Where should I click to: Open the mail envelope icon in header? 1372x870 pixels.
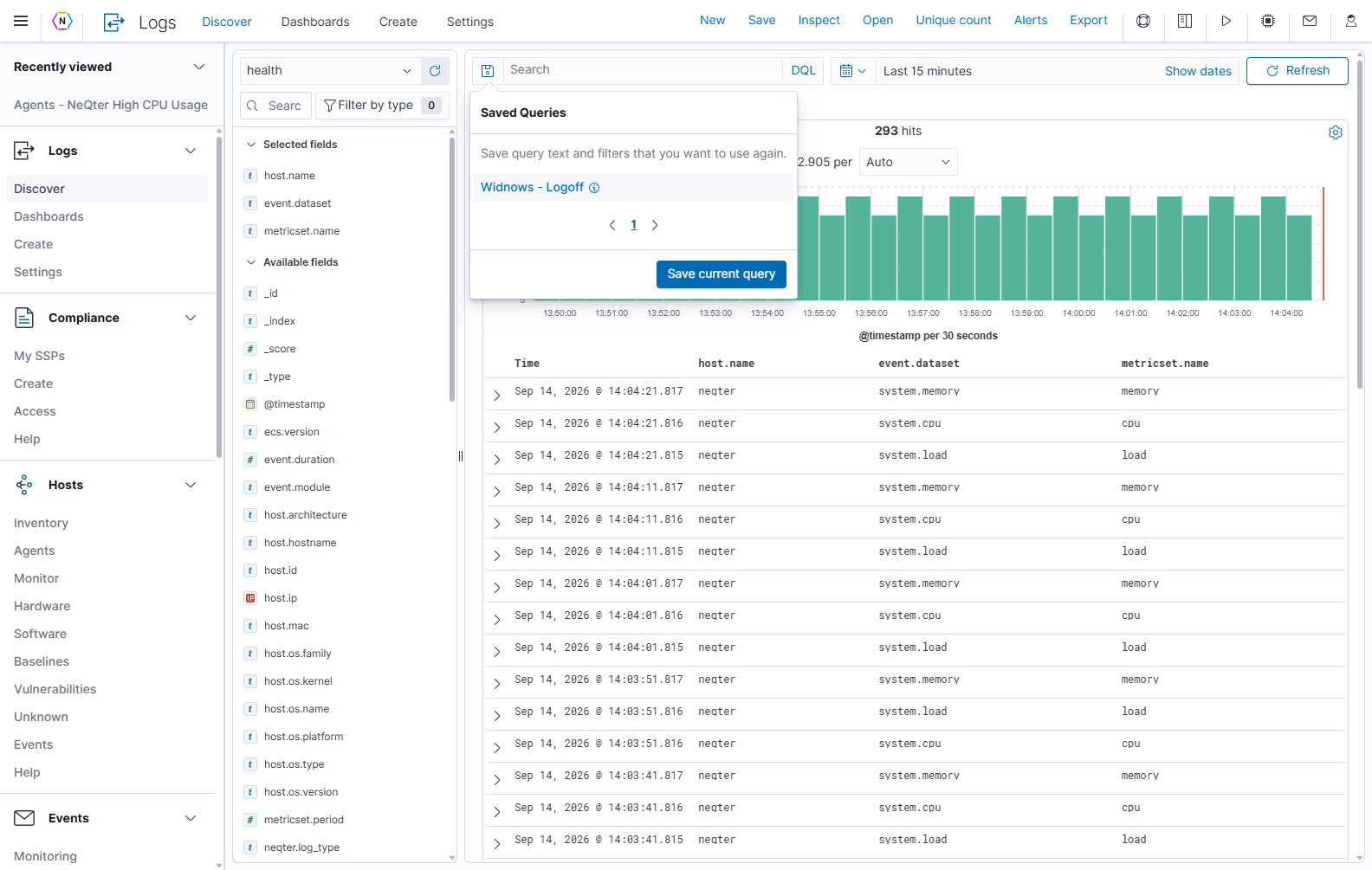[x=1310, y=21]
